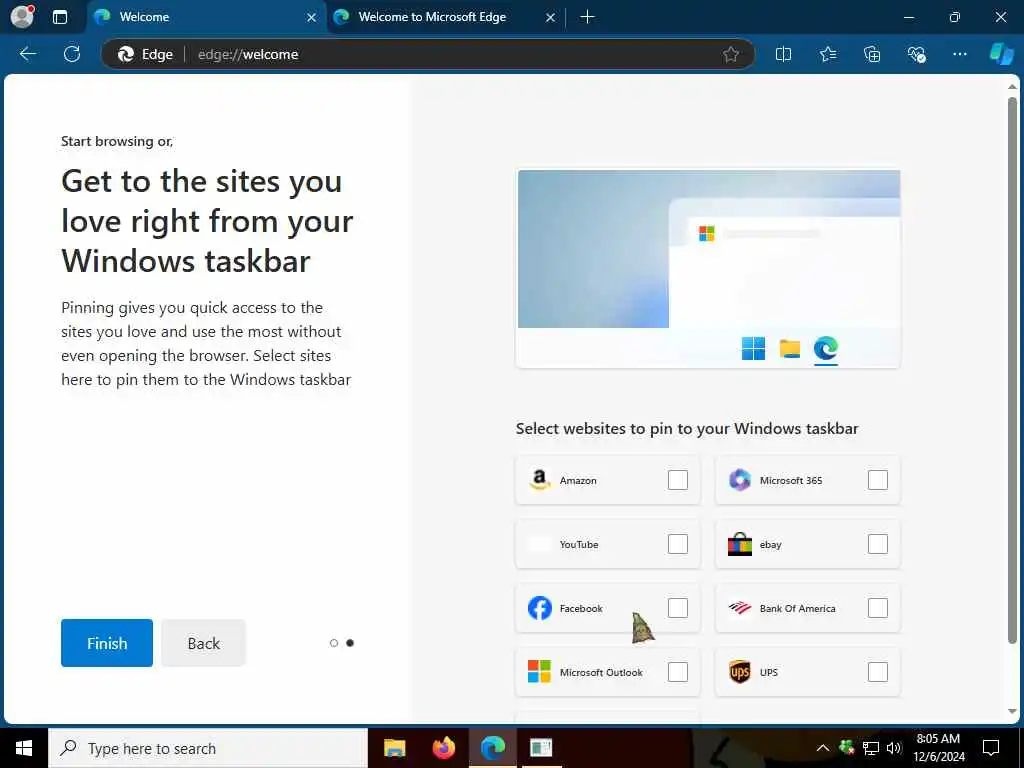Click the Bank Of America logo
1024x768 pixels.
point(739,608)
